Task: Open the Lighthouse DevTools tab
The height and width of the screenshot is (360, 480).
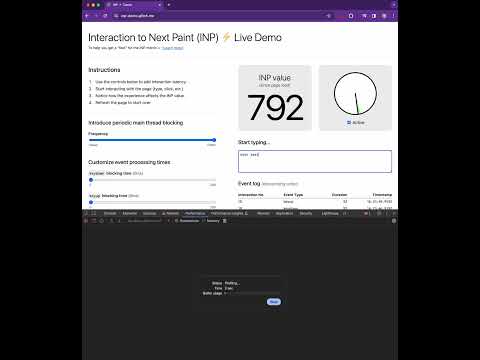Action: 330,213
